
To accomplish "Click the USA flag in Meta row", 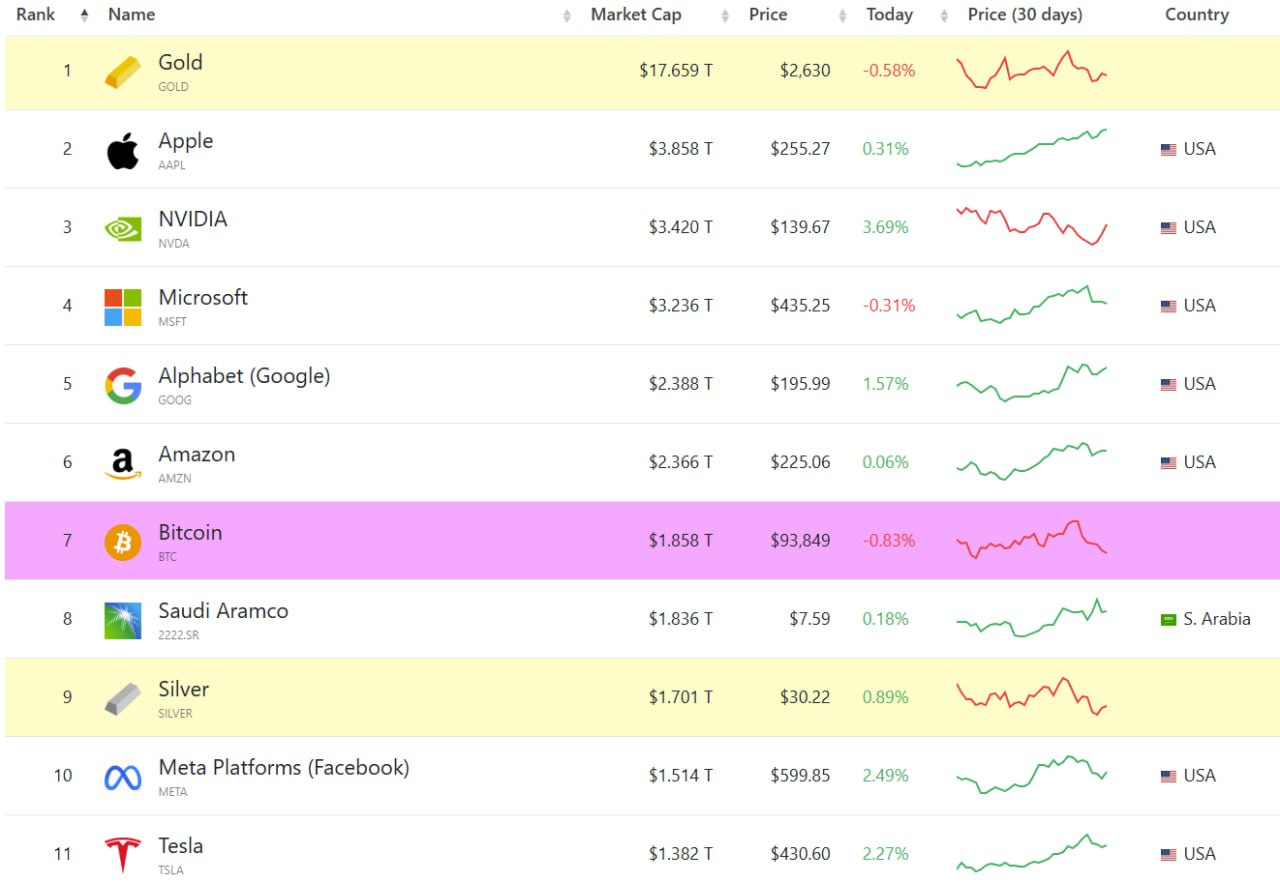I will (x=1168, y=776).
